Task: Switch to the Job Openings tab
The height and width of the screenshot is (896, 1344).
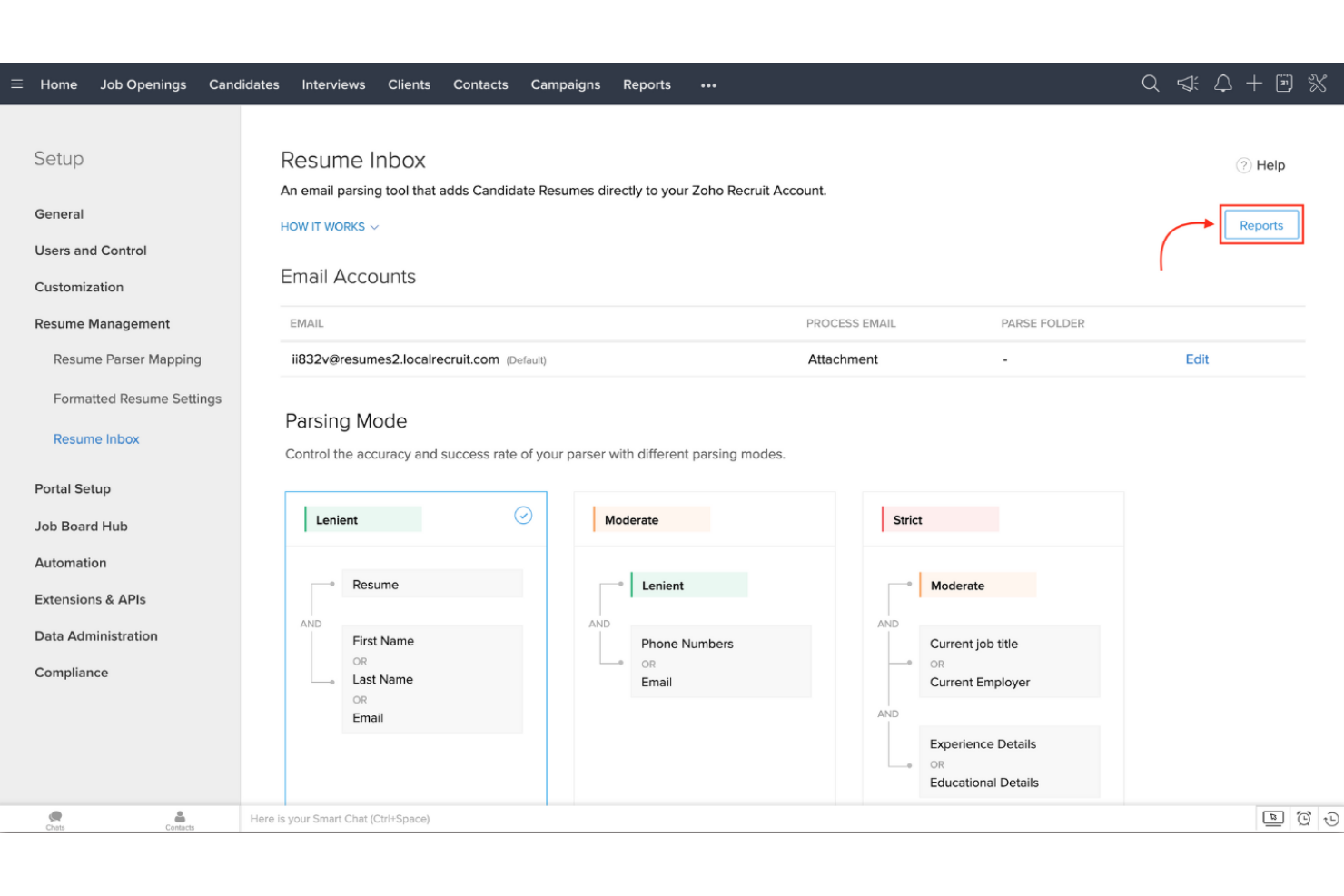Action: click(x=143, y=84)
